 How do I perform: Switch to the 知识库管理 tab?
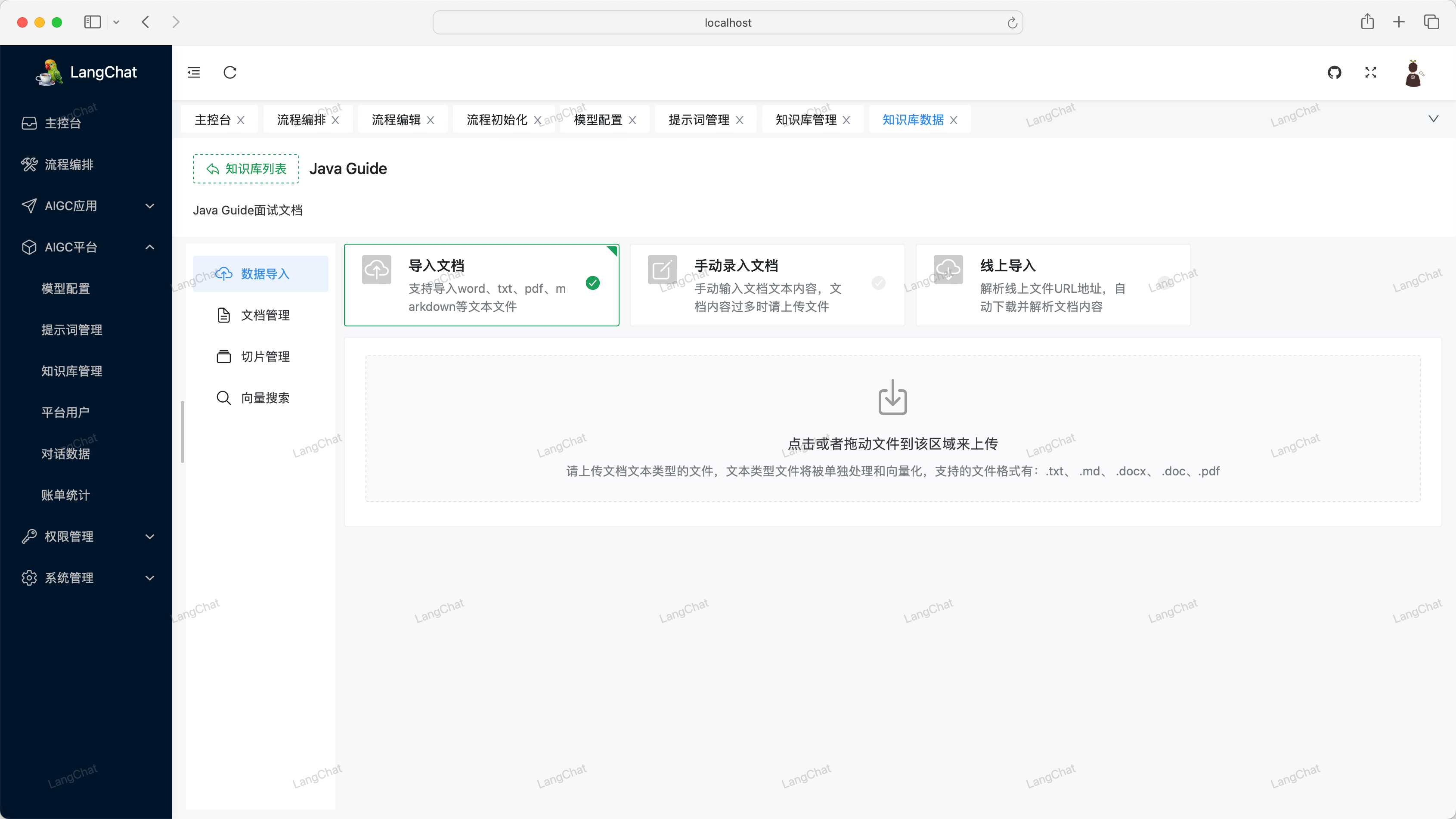tap(805, 120)
